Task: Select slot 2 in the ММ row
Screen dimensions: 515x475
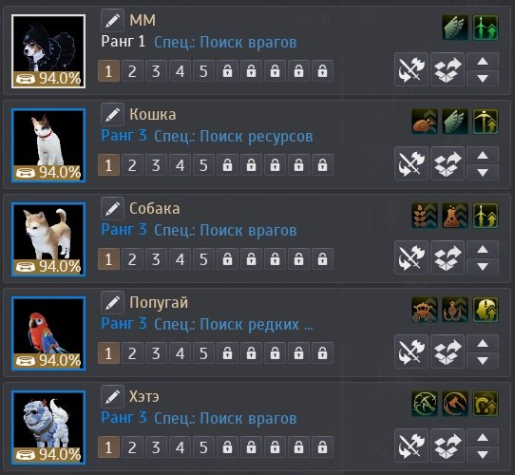Action: pyautogui.click(x=132, y=71)
